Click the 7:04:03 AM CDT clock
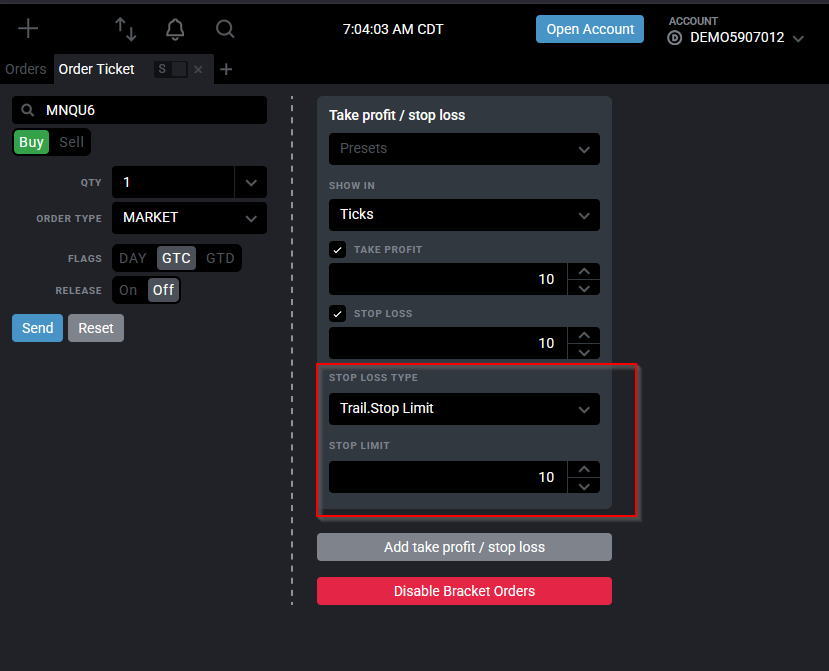 coord(393,29)
